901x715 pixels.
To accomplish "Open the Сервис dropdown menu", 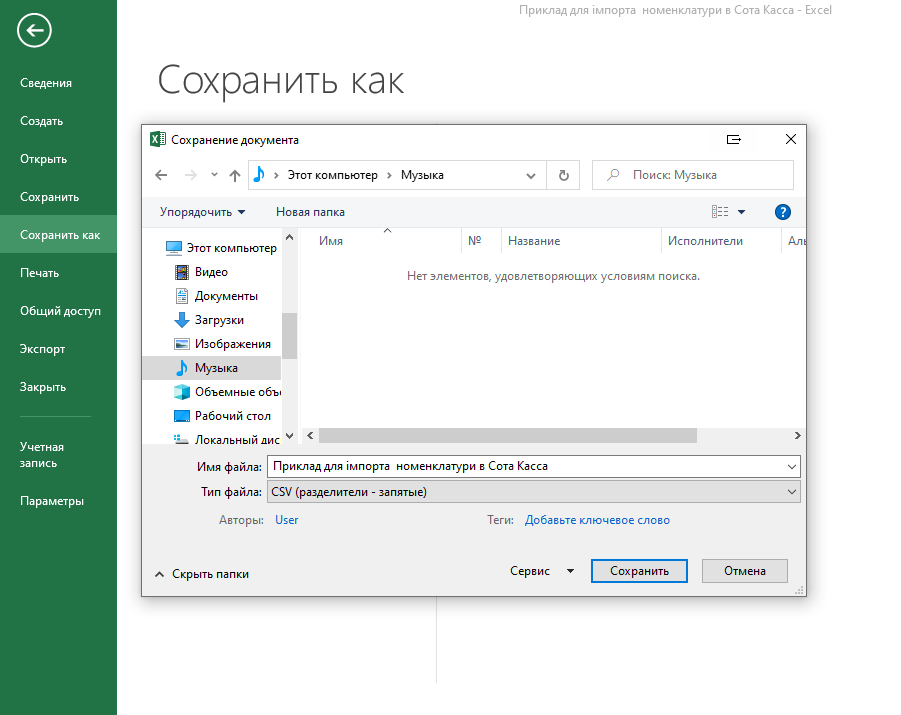I will click(542, 571).
